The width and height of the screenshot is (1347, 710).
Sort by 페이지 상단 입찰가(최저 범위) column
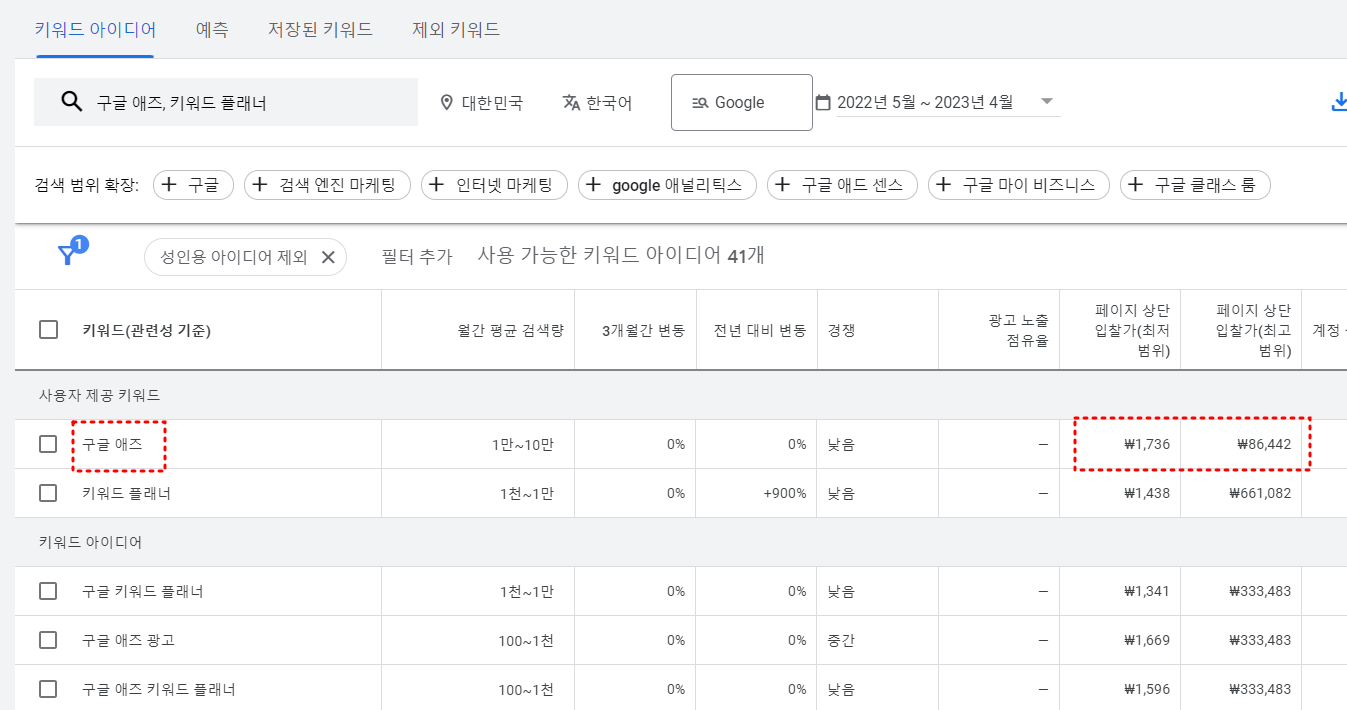pyautogui.click(x=1133, y=330)
